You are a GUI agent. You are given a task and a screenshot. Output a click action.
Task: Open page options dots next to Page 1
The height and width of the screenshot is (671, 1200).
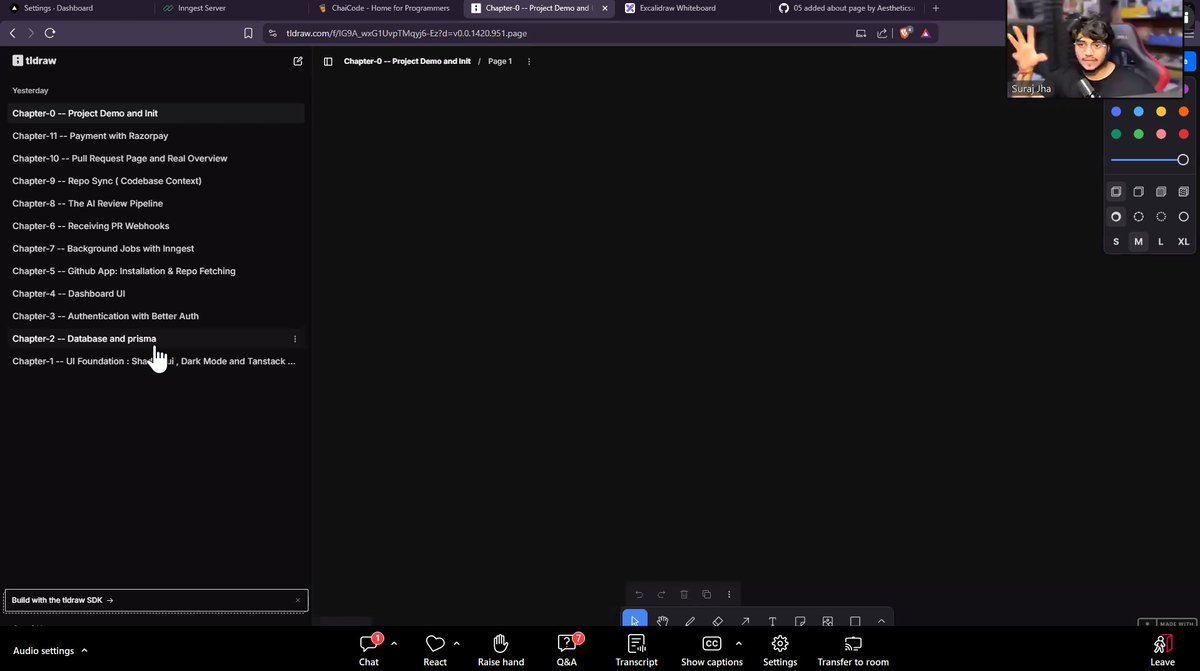click(529, 61)
